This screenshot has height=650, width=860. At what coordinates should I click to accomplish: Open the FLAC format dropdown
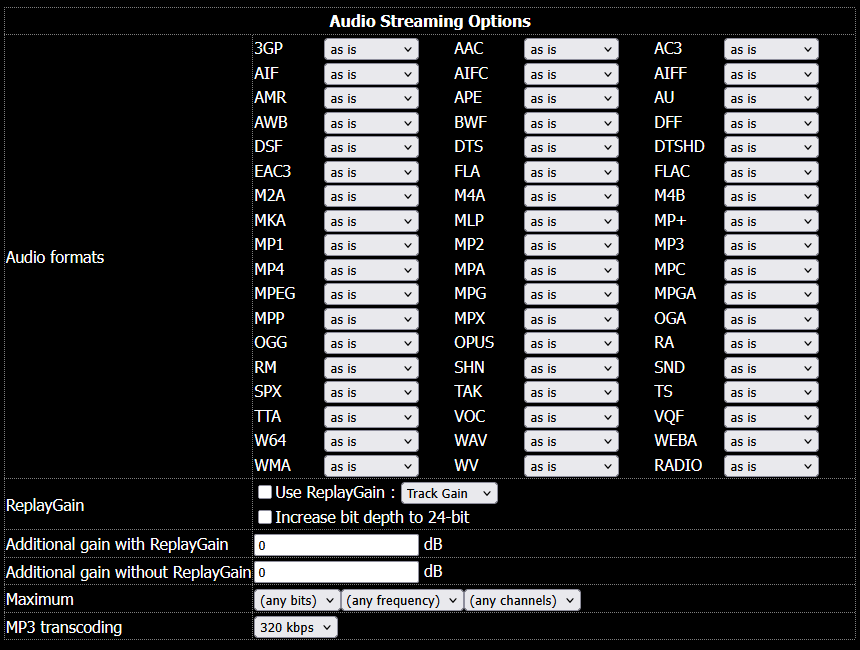tap(771, 172)
